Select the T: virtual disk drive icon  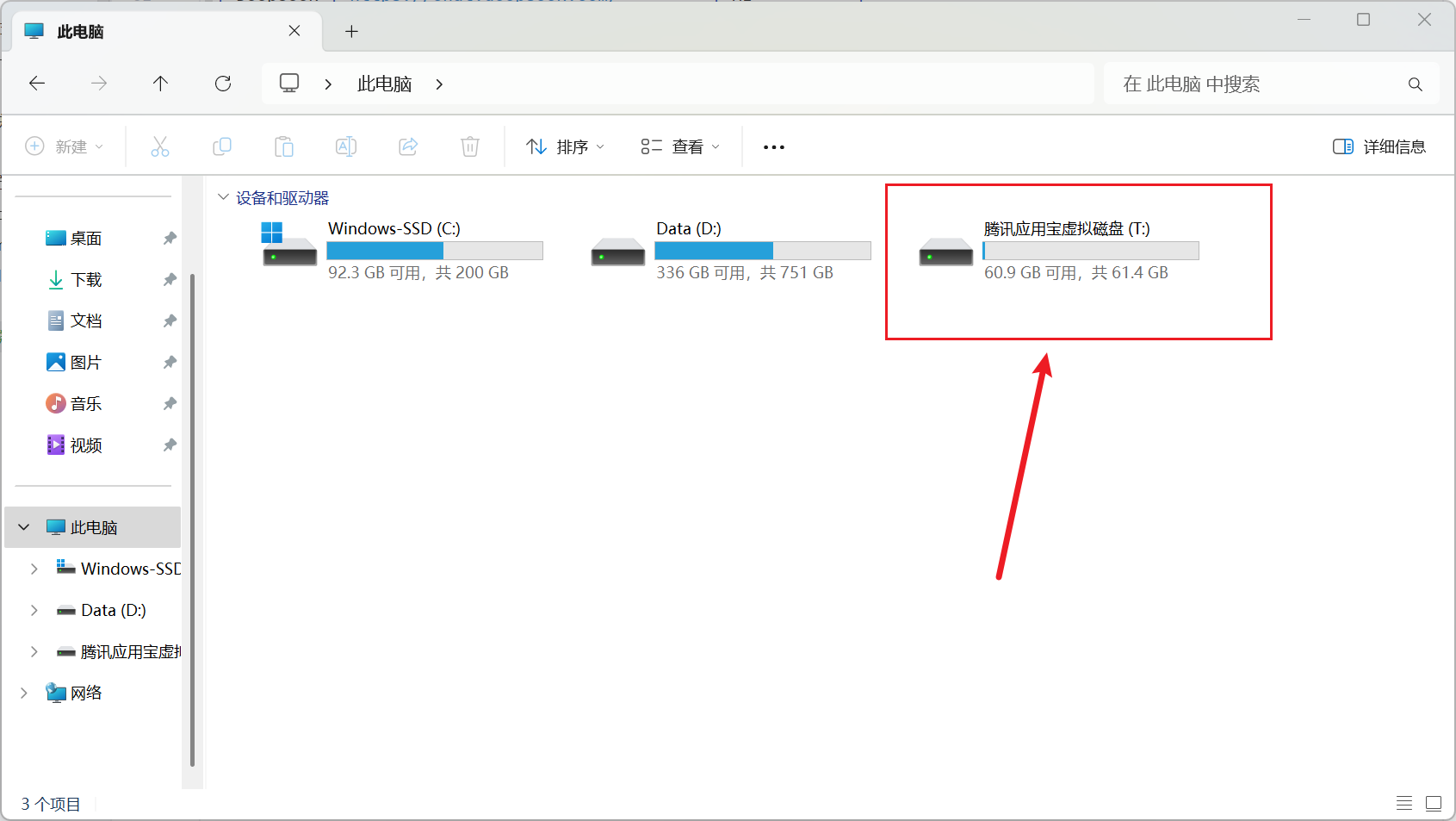(946, 252)
